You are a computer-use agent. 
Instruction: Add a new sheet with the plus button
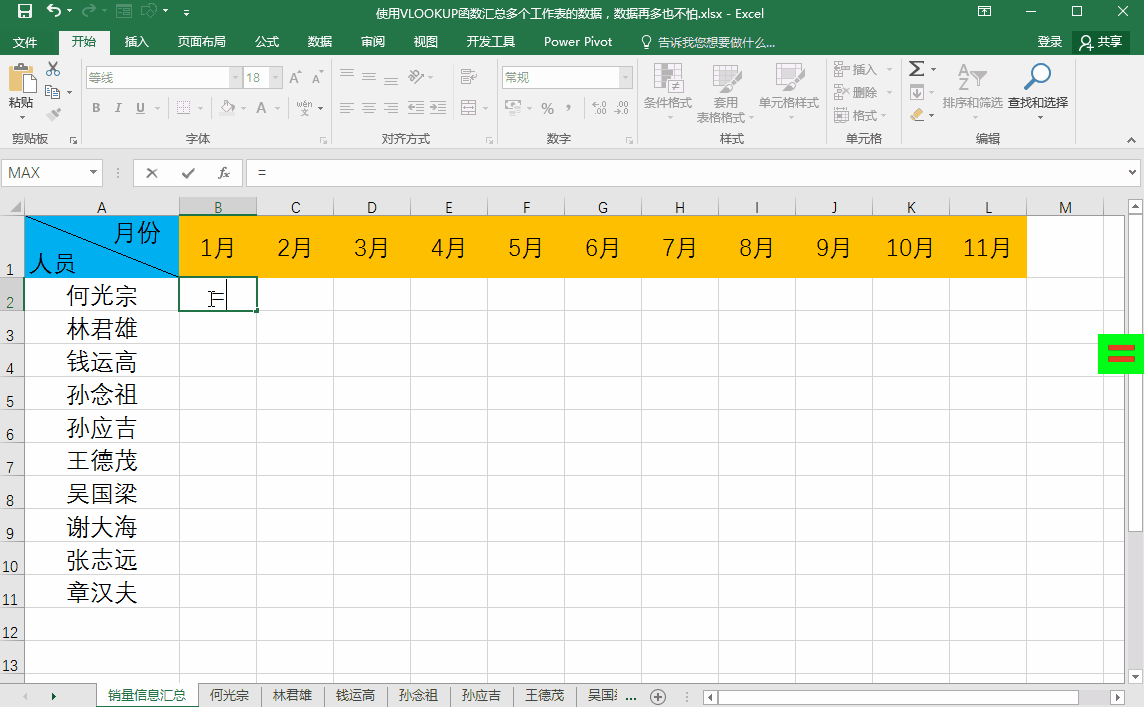[658, 697]
